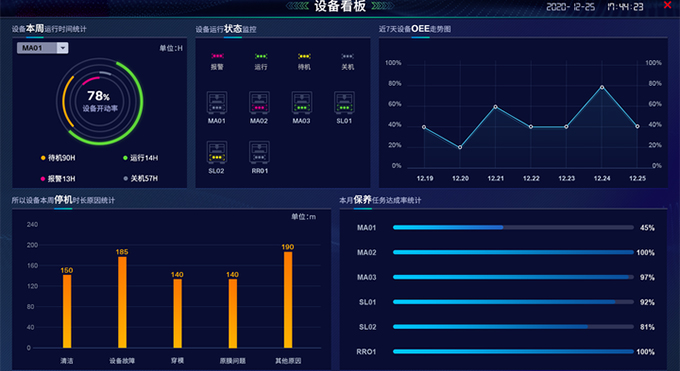Click the 停机时长原因统计 panel heading
The height and width of the screenshot is (371, 680).
pos(63,200)
